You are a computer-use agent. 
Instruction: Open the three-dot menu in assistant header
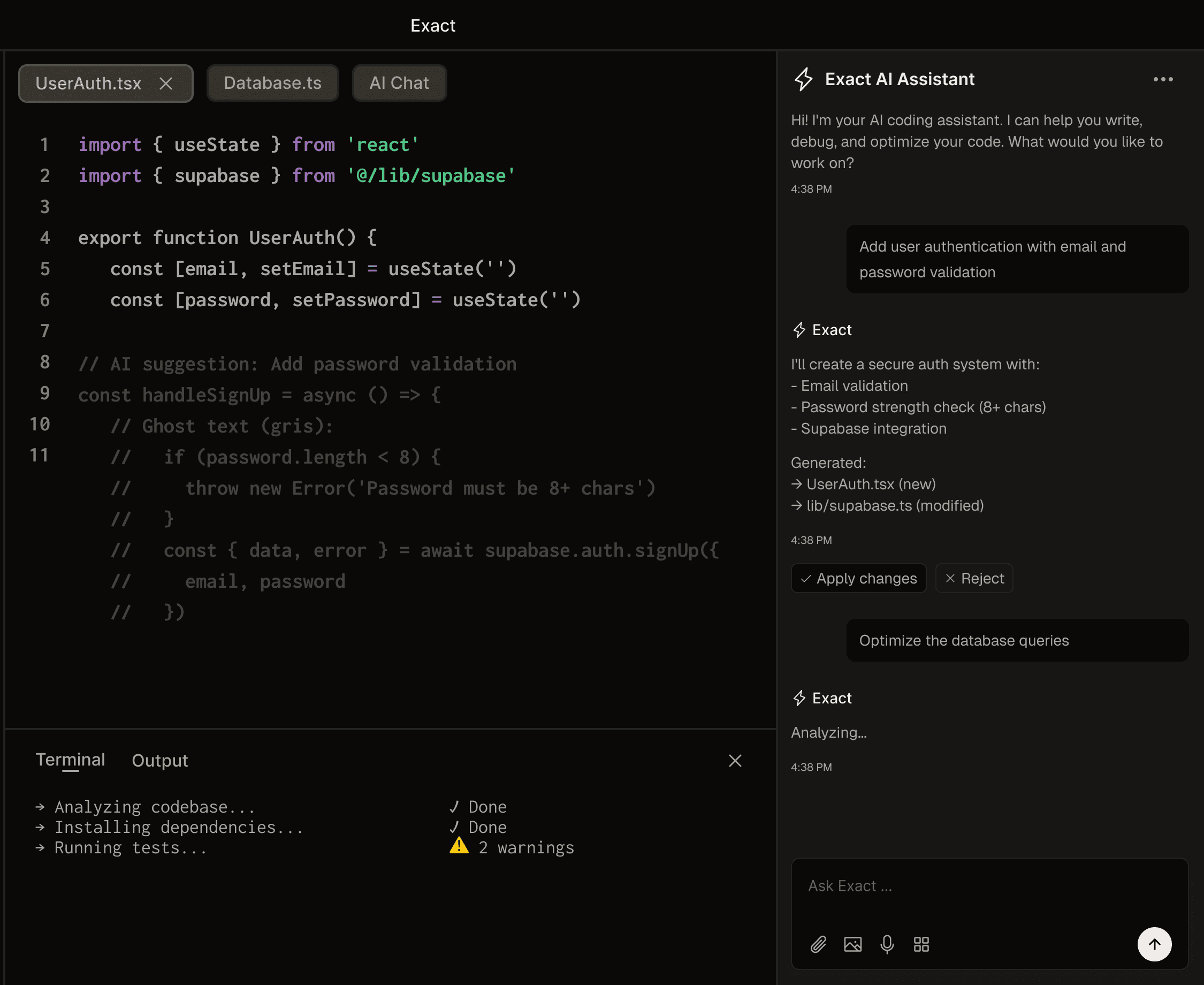(x=1163, y=79)
